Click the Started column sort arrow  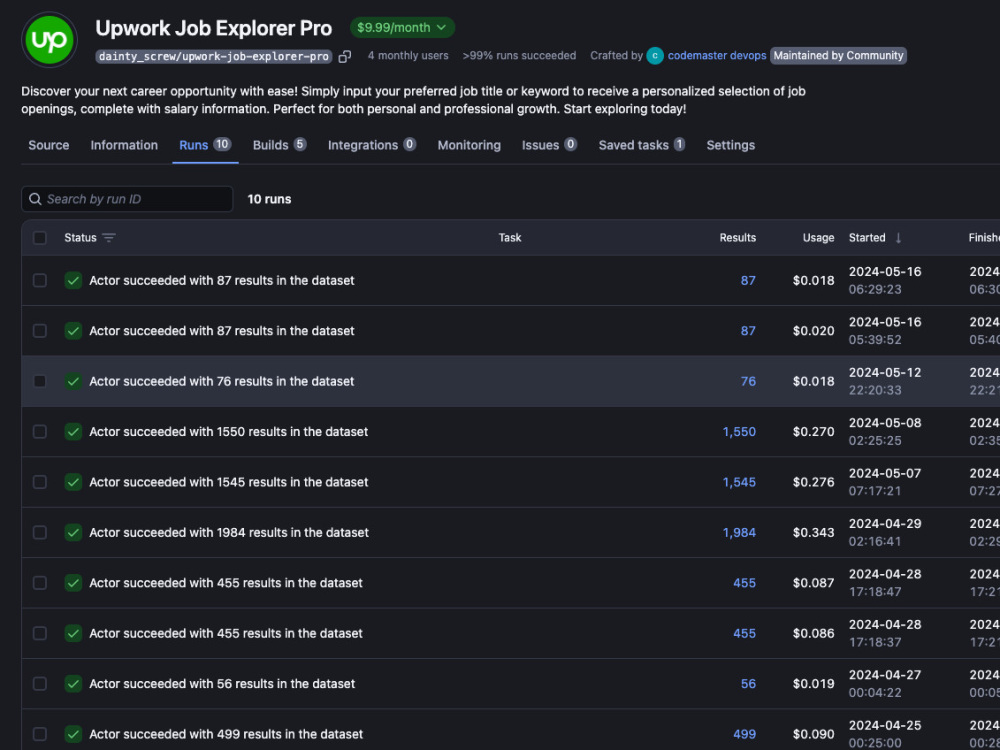tap(898, 238)
